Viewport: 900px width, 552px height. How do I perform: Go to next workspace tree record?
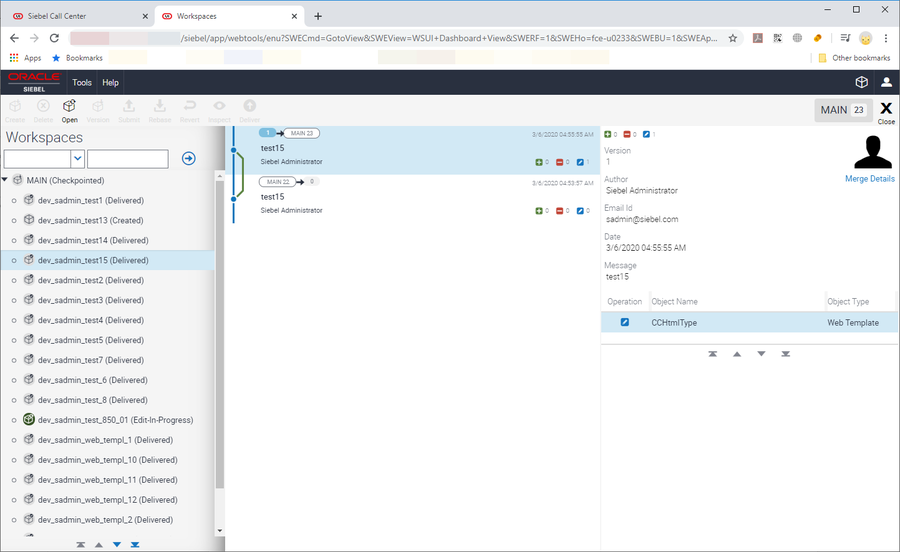pyautogui.click(x=117, y=545)
